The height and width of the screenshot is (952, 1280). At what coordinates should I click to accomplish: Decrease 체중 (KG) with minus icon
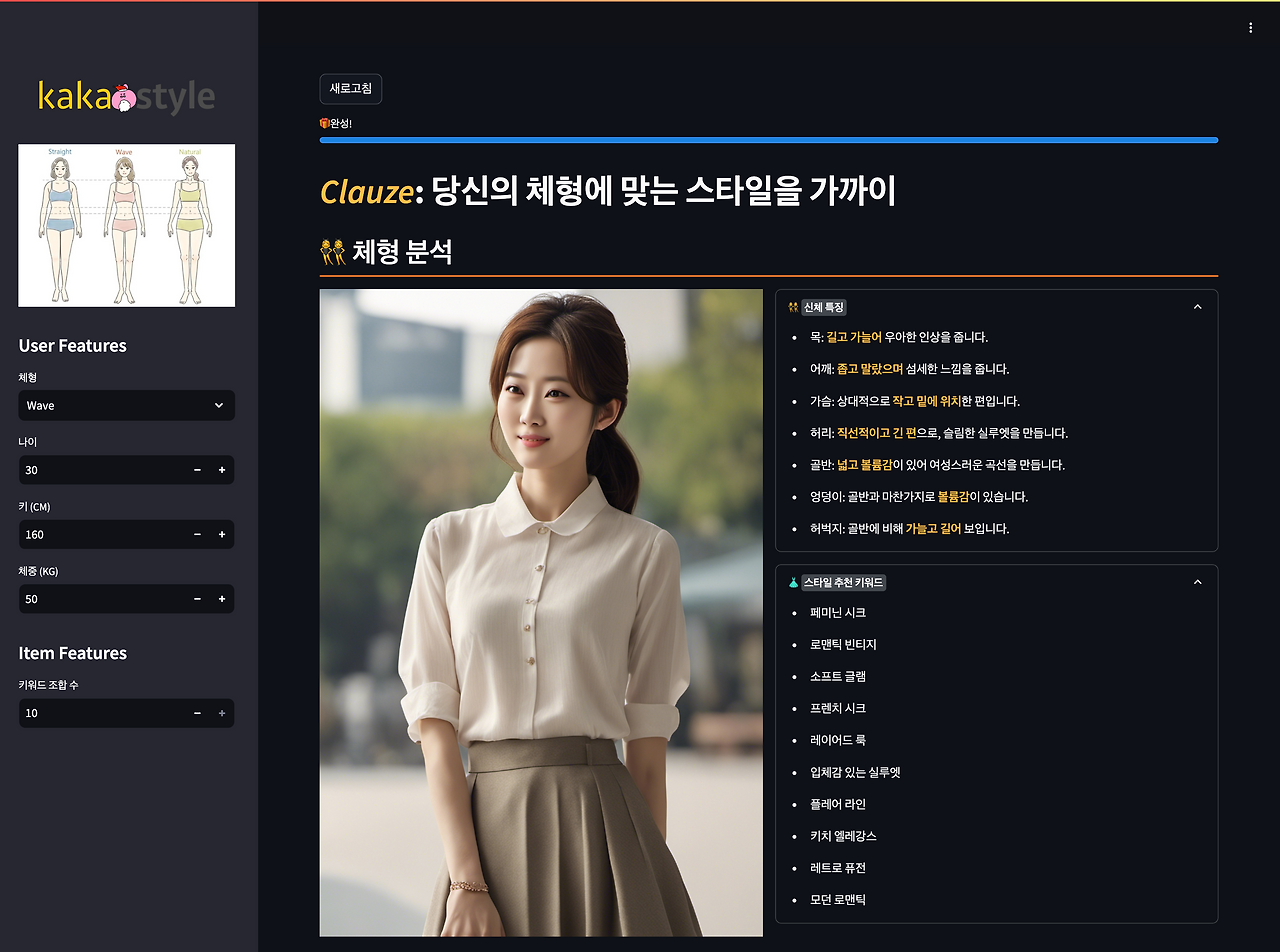197,599
